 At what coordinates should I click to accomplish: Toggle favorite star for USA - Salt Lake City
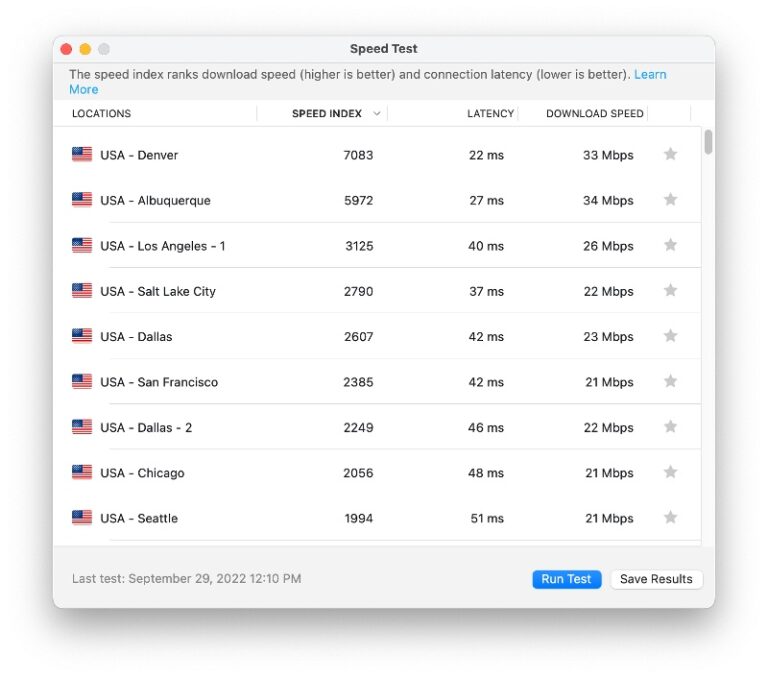(670, 291)
